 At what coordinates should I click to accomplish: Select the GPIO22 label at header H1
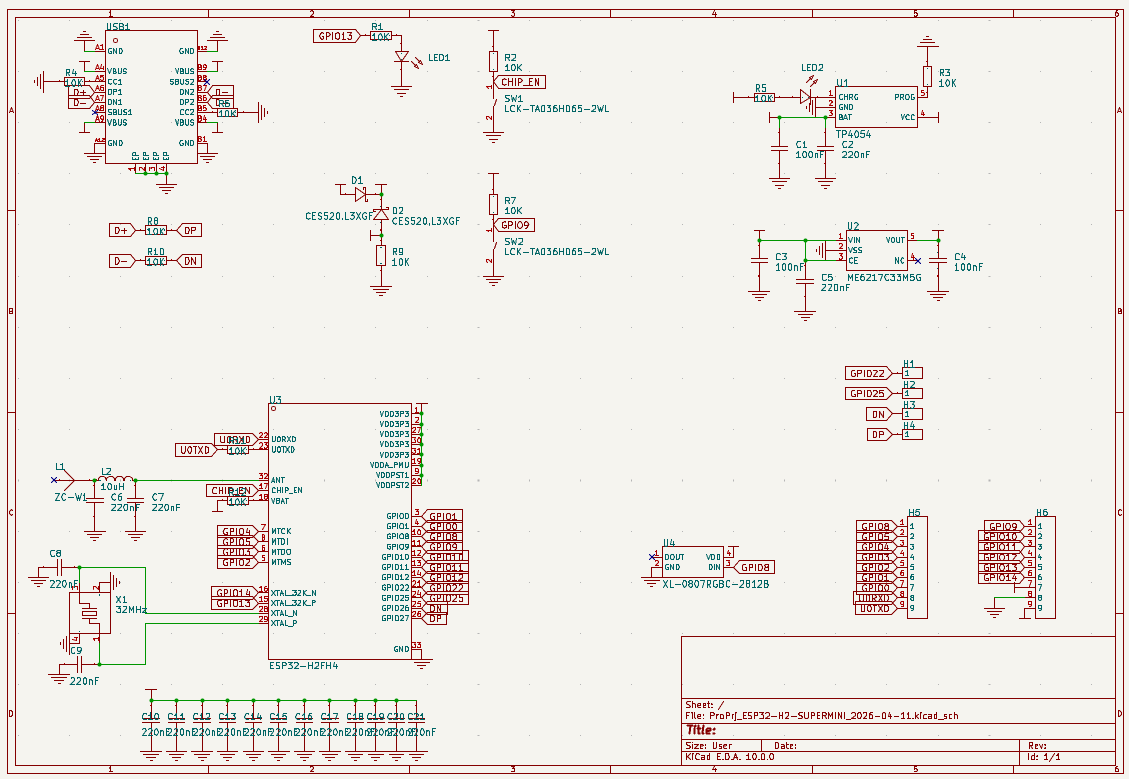click(x=868, y=373)
